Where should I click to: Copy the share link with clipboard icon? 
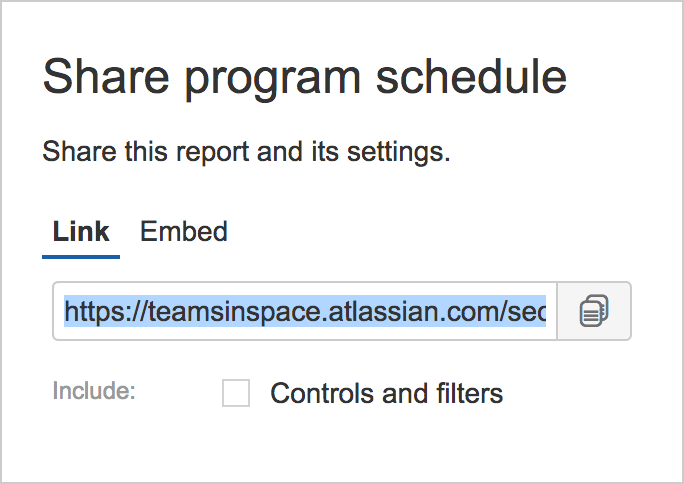tap(594, 311)
